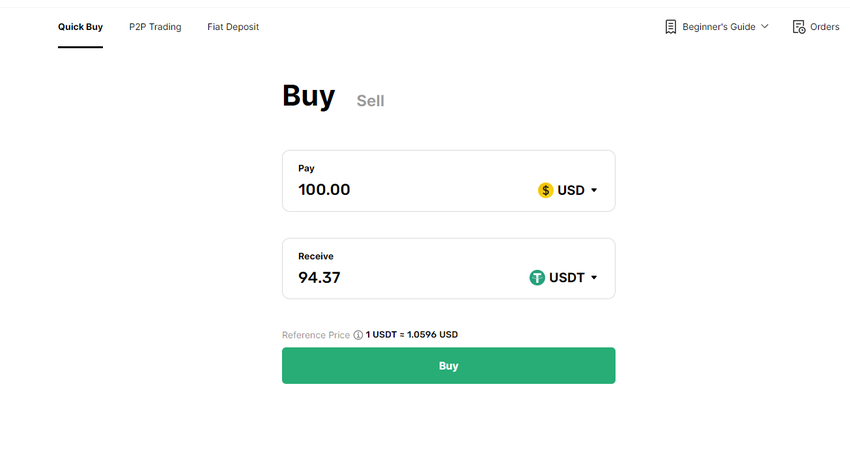Click the Orders list icon

(799, 27)
